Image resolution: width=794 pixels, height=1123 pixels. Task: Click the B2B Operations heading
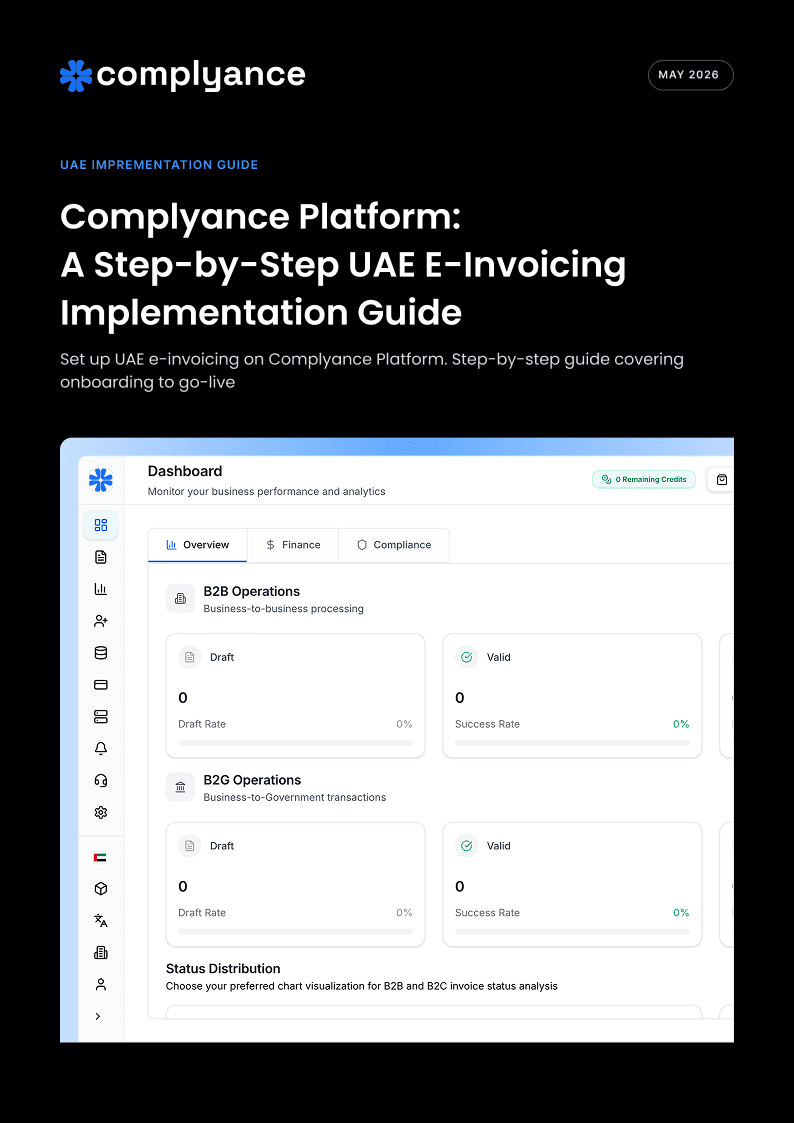coord(251,592)
